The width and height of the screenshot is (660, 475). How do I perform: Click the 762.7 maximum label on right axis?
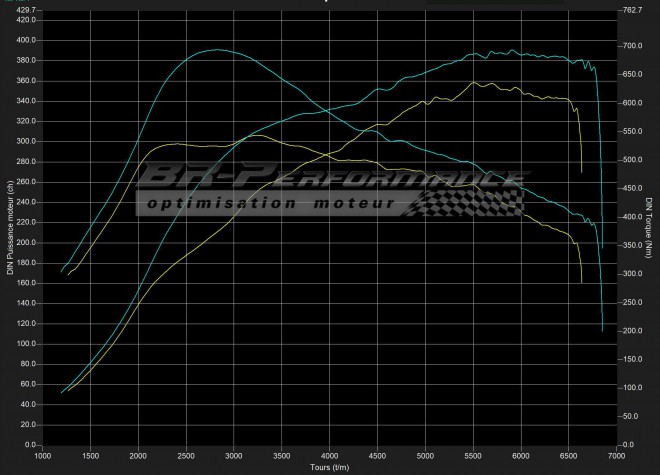coord(632,10)
